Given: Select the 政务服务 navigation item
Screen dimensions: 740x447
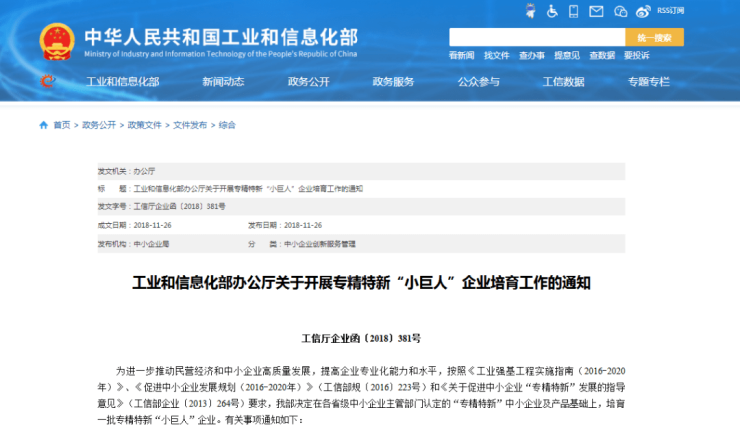Looking at the screenshot, I should click(393, 82).
